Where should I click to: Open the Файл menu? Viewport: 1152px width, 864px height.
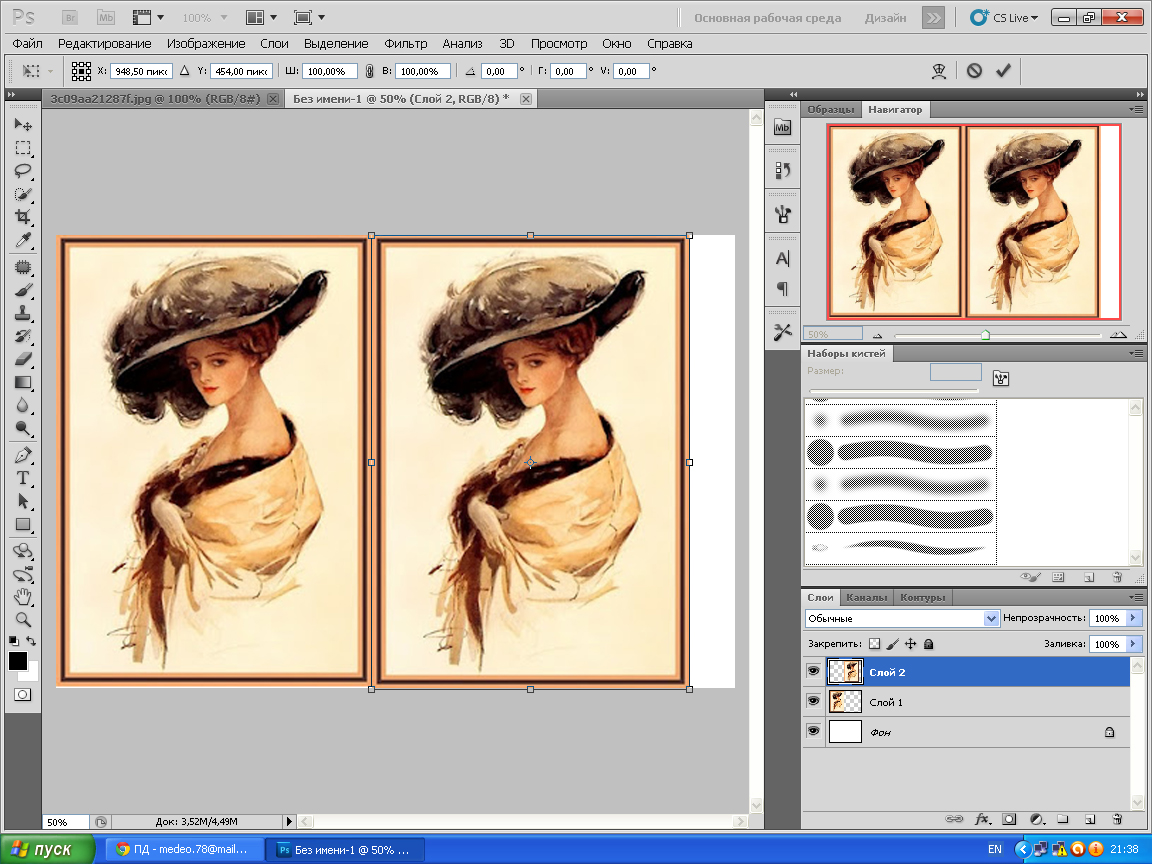(27, 43)
